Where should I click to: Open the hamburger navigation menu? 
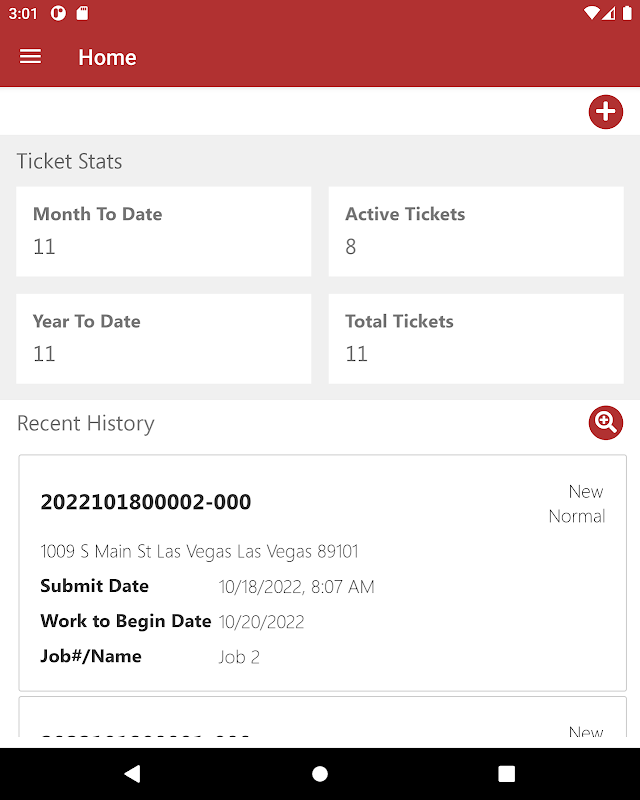31,57
